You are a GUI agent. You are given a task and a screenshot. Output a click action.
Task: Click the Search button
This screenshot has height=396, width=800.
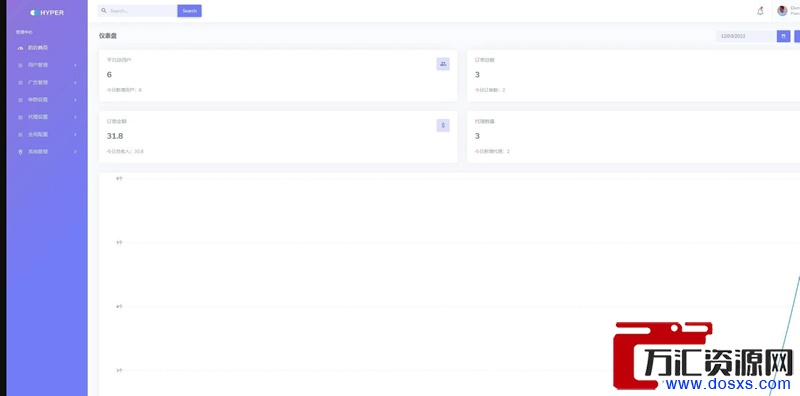point(189,11)
